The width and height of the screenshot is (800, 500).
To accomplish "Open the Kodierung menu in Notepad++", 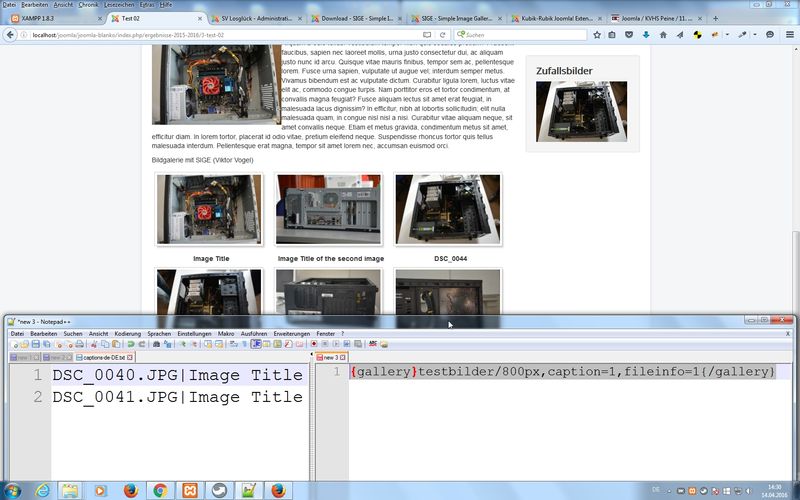I will (x=127, y=333).
